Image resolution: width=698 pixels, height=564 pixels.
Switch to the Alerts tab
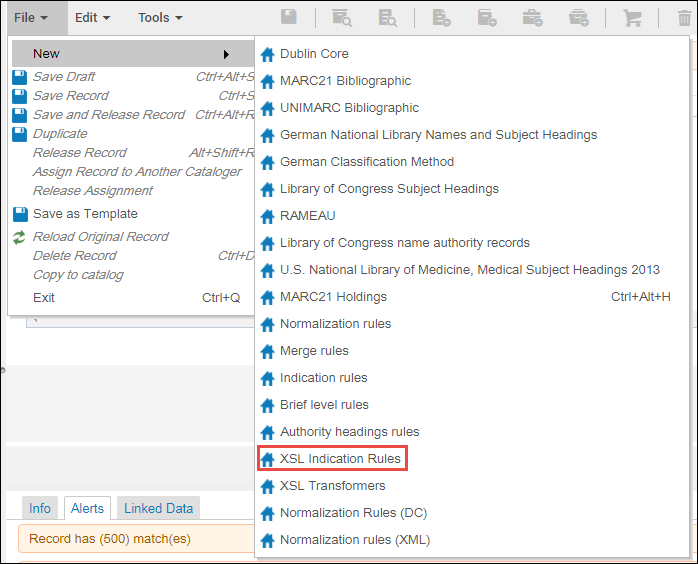[87, 508]
